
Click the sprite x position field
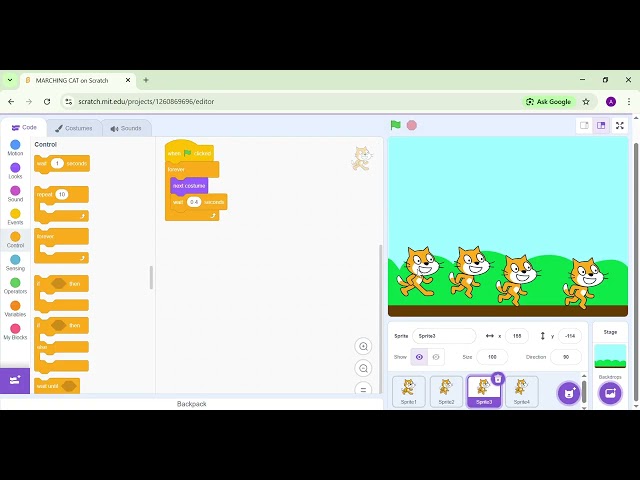click(x=517, y=336)
